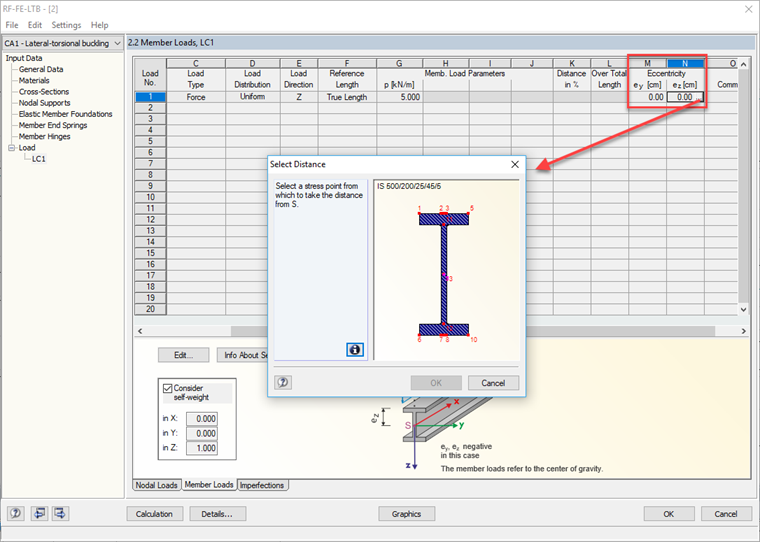This screenshot has height=542, width=760.
Task: Open the Help menu
Action: 99,25
